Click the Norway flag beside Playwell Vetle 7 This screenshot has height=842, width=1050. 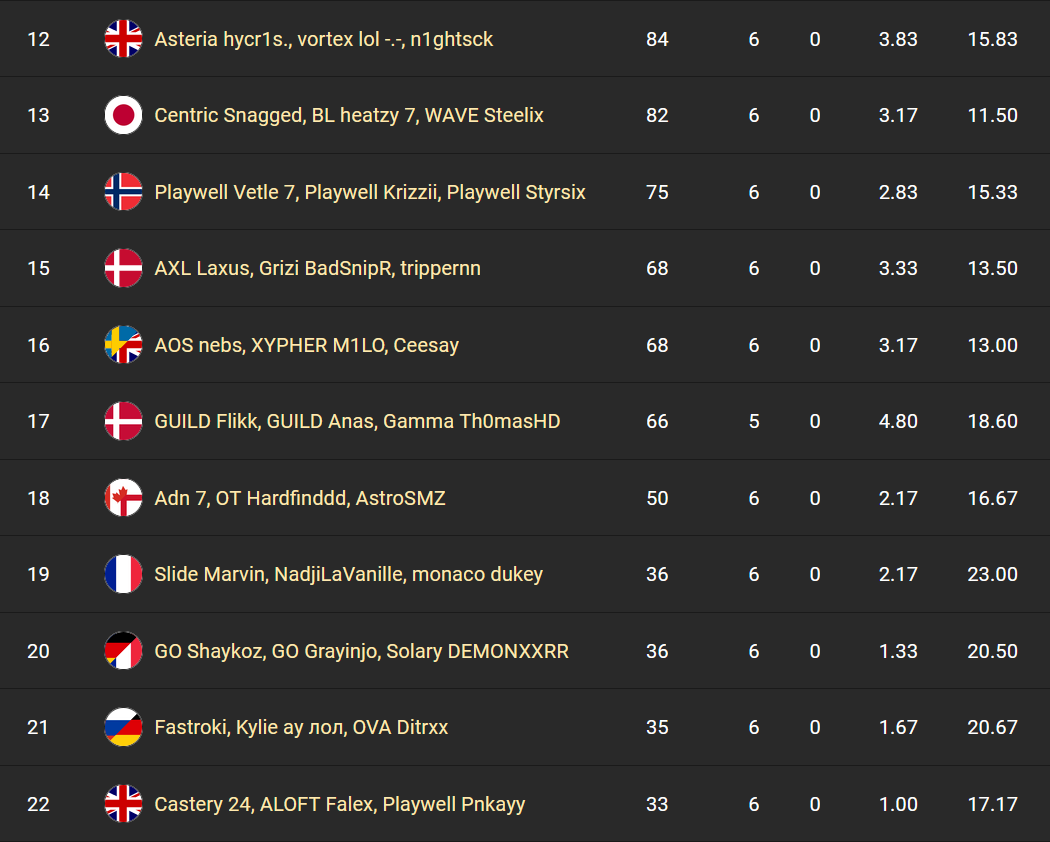(x=123, y=192)
